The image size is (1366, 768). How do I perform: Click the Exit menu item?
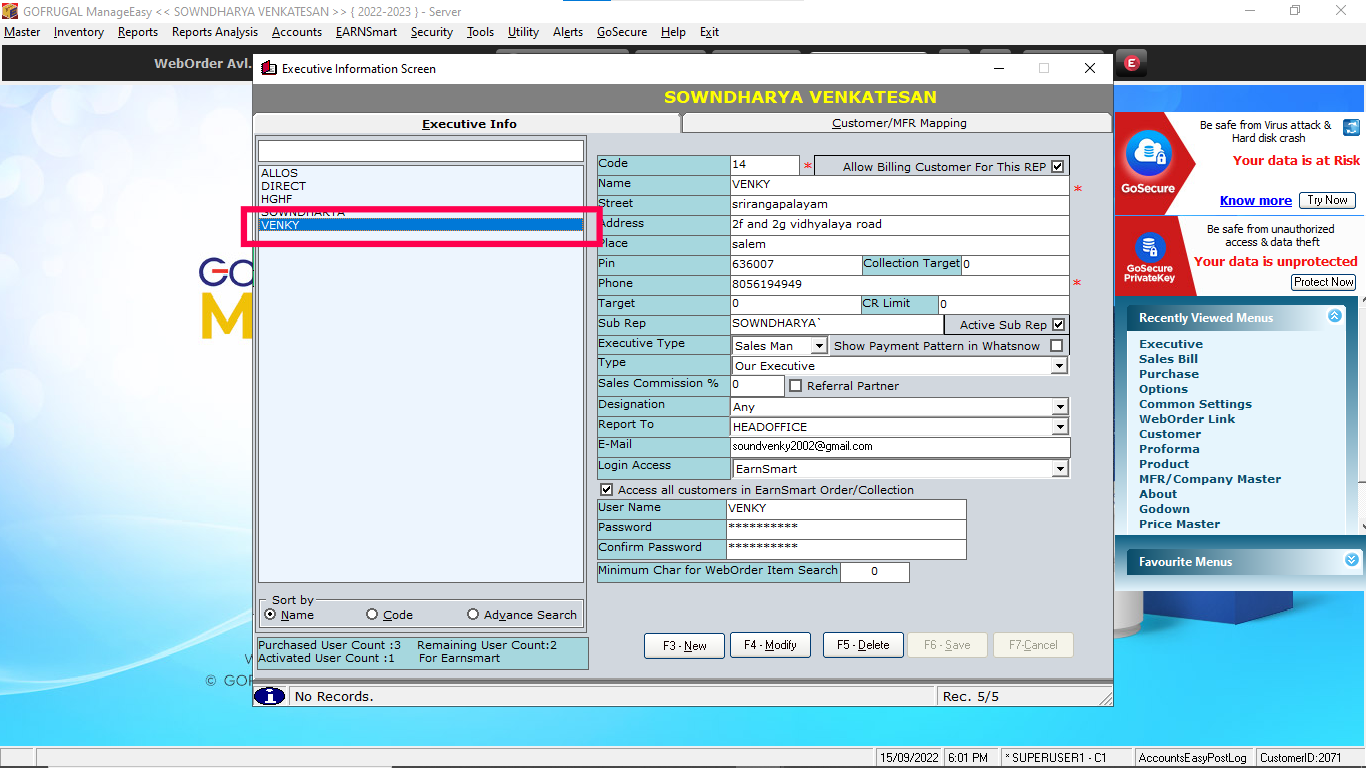point(709,32)
